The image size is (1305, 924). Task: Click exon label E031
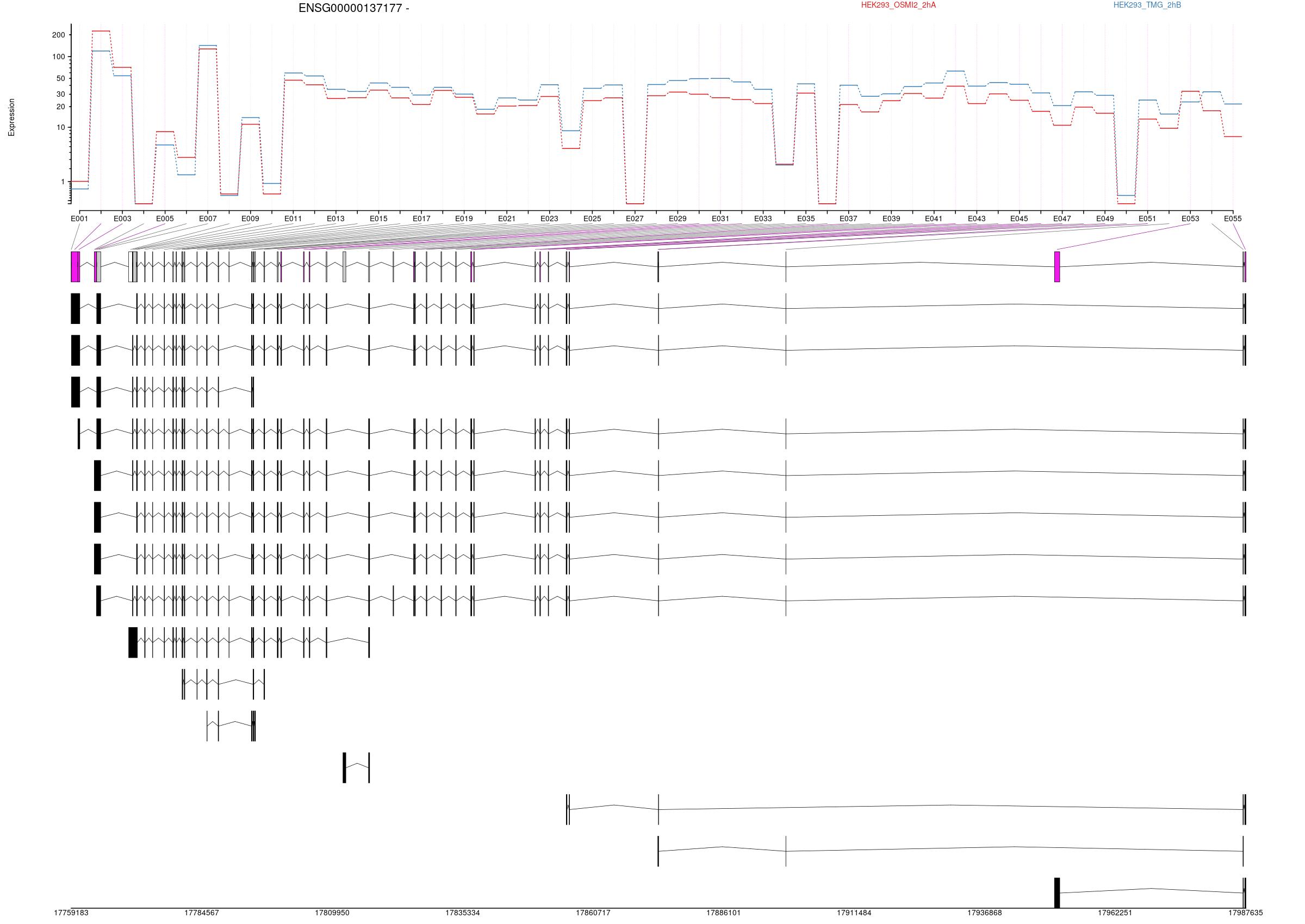pos(720,218)
